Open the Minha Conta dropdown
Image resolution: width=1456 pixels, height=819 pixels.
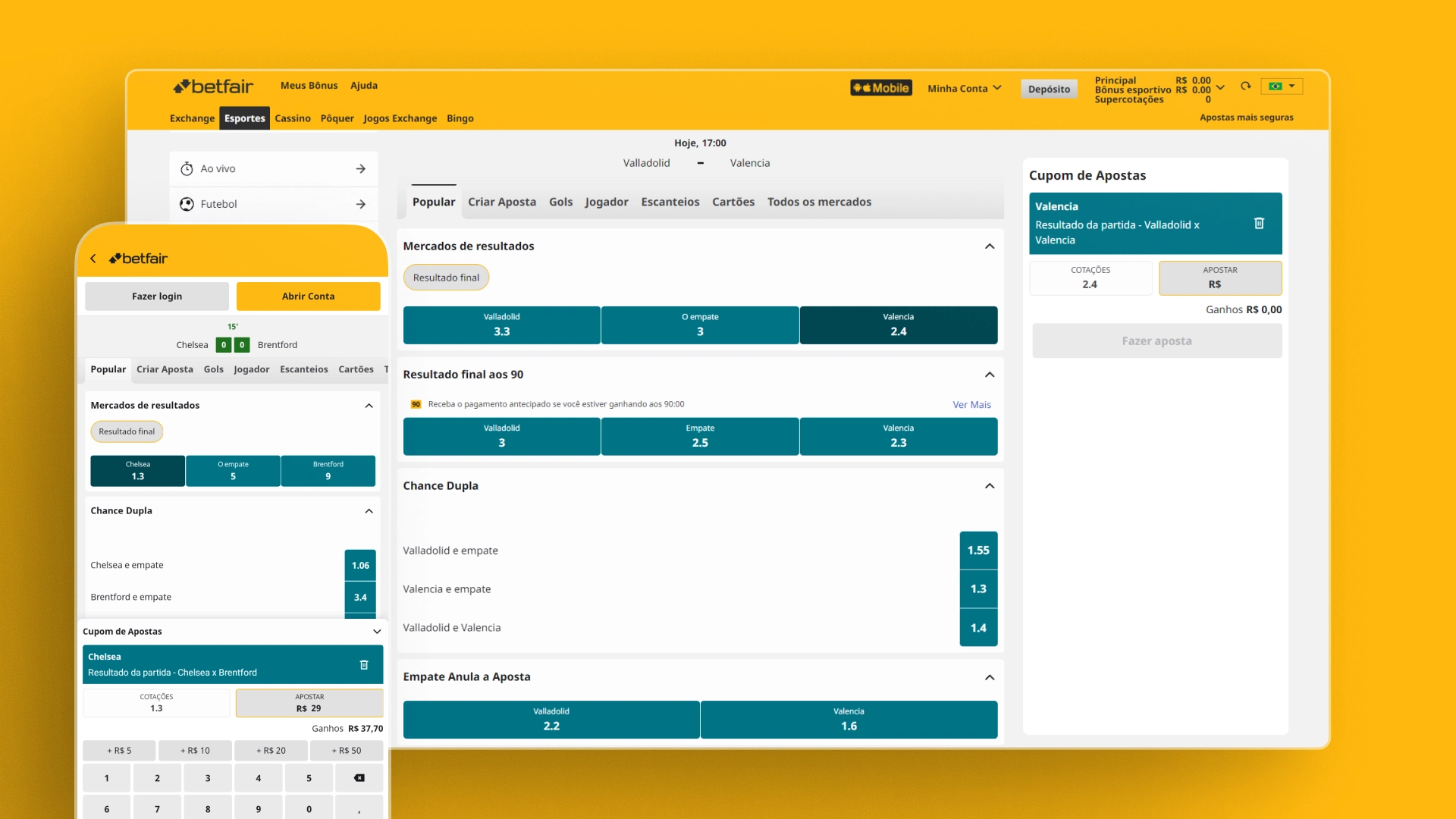[964, 89]
